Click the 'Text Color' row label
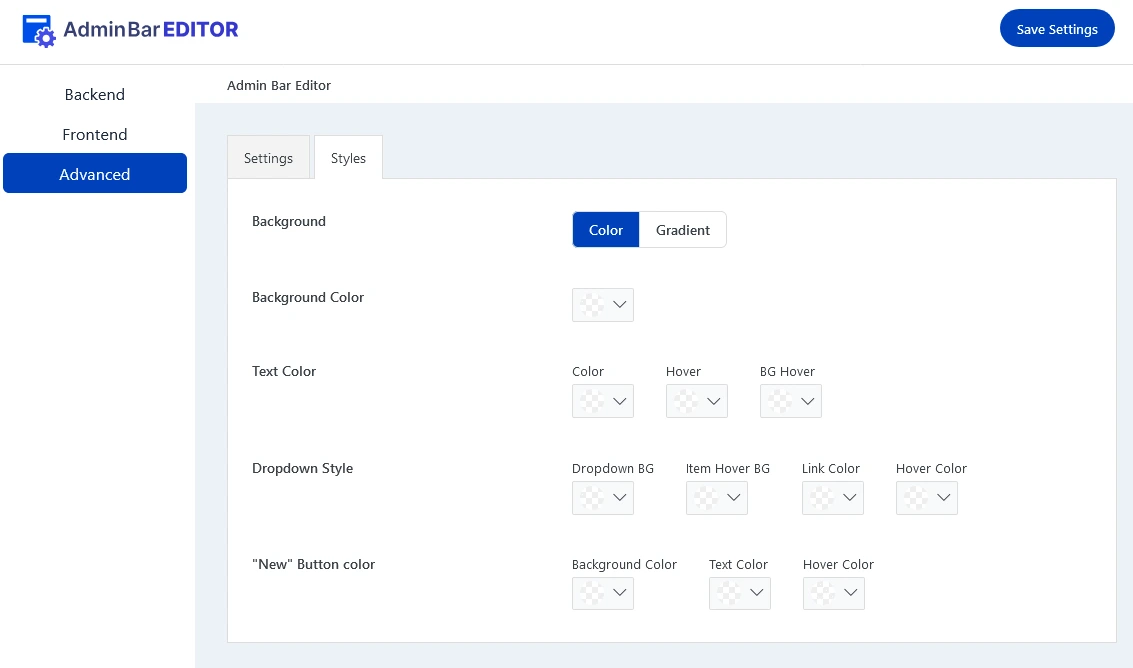Image resolution: width=1133 pixels, height=668 pixels. pos(284,371)
